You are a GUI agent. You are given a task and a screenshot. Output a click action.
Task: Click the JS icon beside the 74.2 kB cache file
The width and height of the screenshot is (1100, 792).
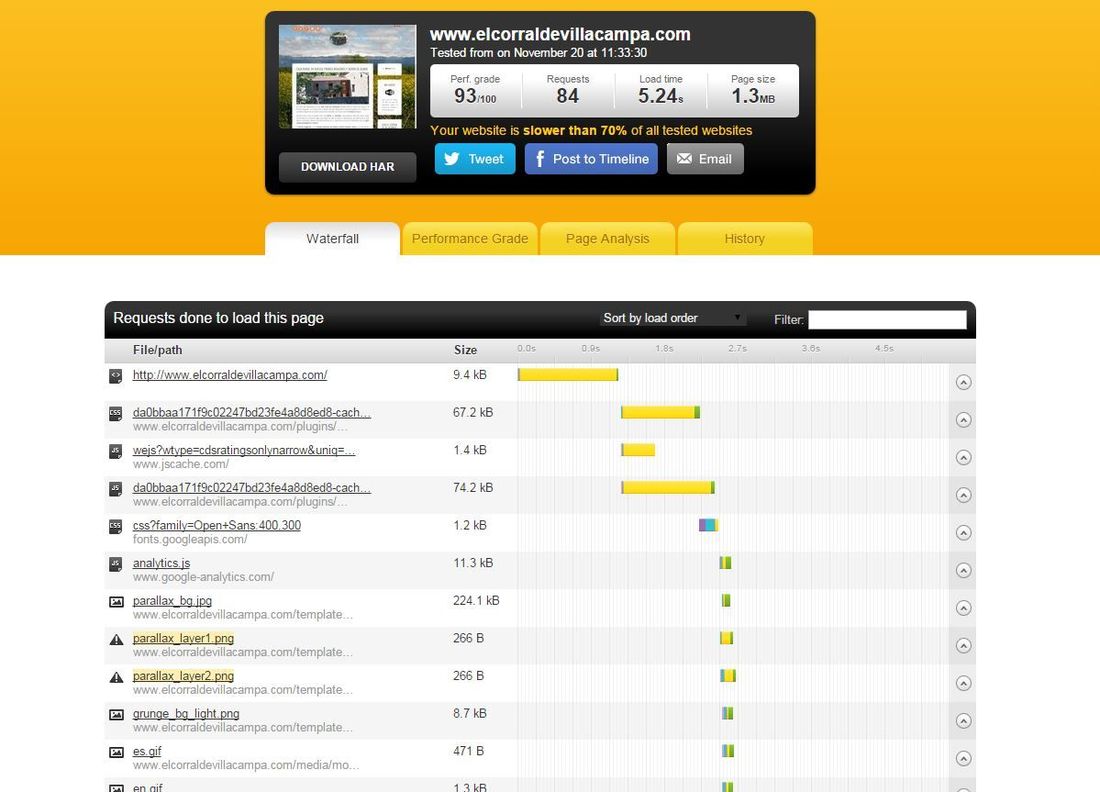click(x=116, y=489)
